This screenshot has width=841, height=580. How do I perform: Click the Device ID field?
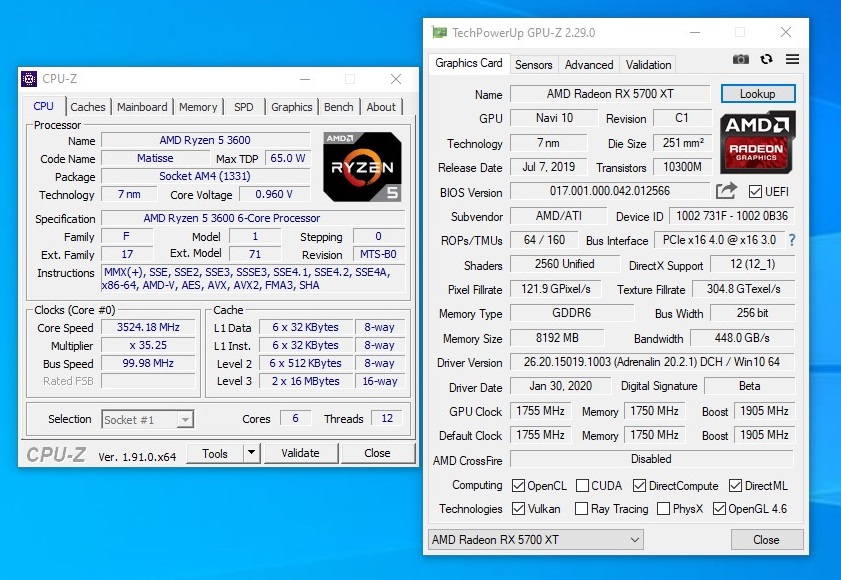[732, 216]
